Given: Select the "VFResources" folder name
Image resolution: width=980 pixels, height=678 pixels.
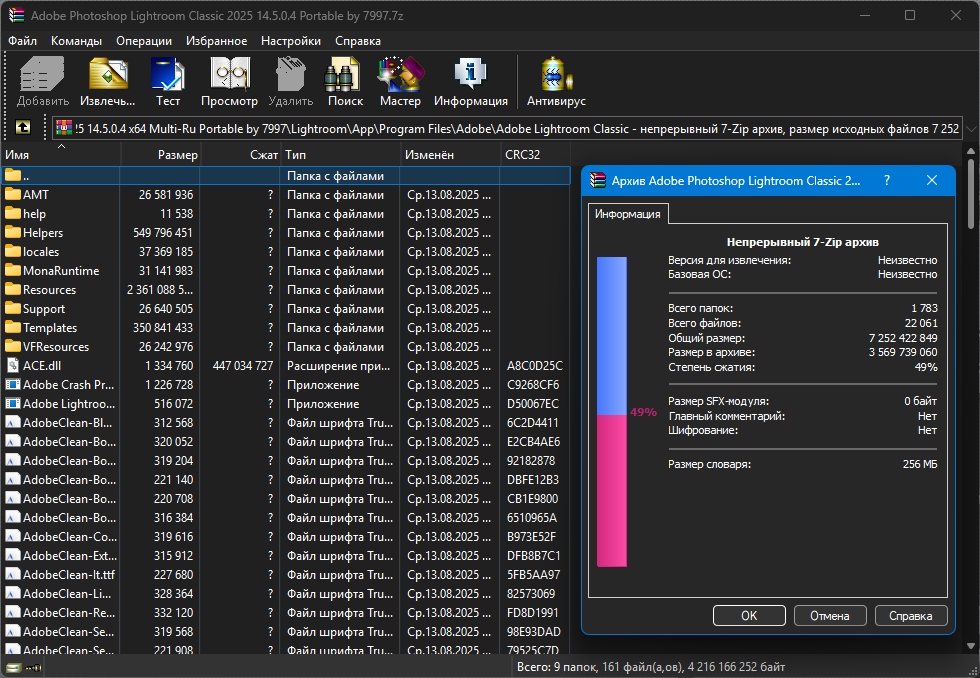Looking at the screenshot, I should point(56,347).
